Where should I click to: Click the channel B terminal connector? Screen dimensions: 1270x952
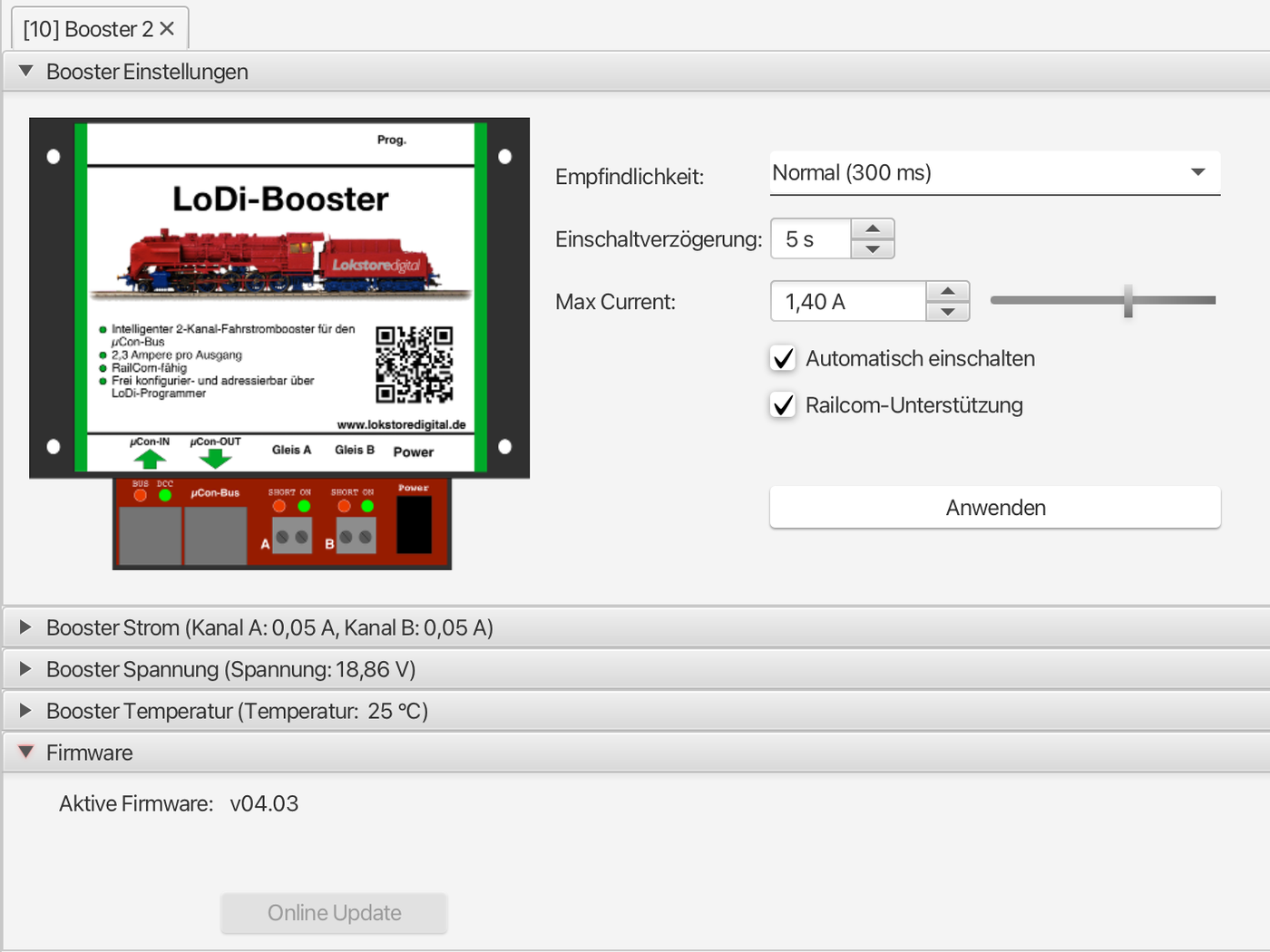pyautogui.click(x=356, y=536)
